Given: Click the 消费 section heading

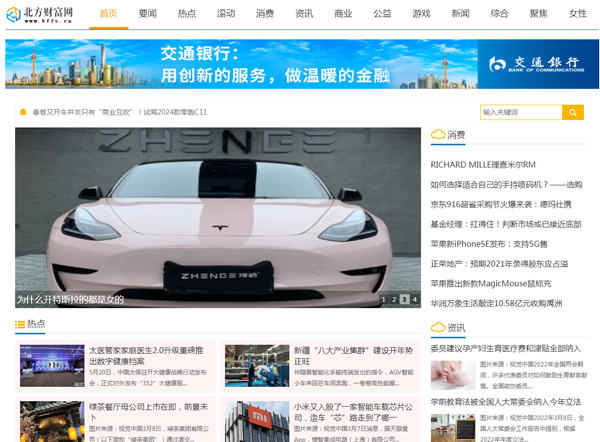Looking at the screenshot, I should tap(456, 135).
